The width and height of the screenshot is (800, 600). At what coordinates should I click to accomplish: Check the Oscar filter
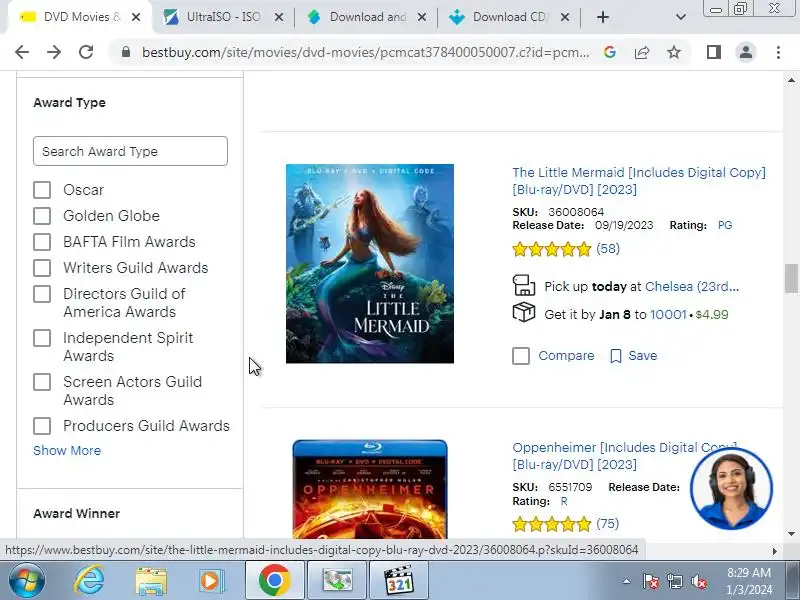pos(42,190)
